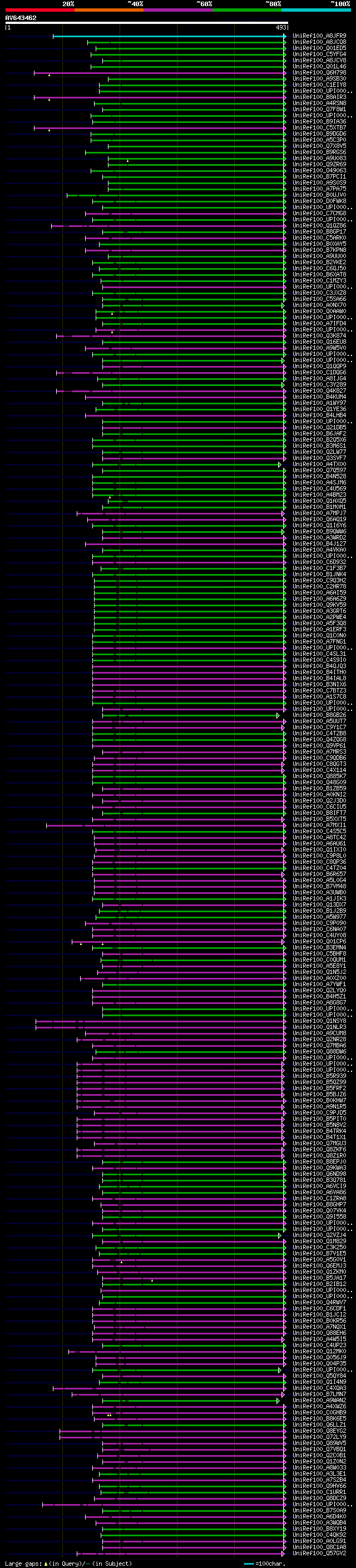Select the UniRef100_B6R657 label
The width and height of the screenshot is (356, 1568).
319,874
